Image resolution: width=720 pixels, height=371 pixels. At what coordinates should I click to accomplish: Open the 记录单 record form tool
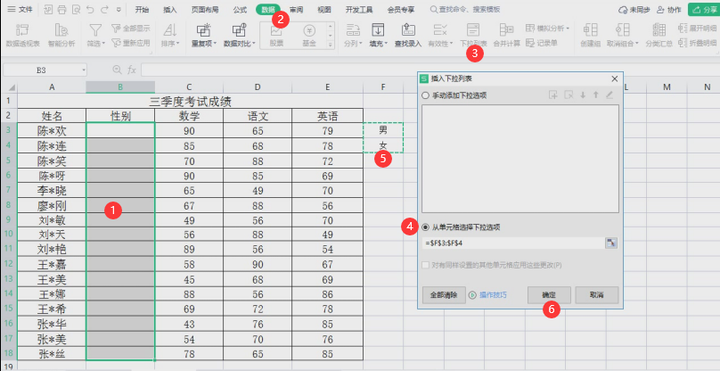click(542, 43)
